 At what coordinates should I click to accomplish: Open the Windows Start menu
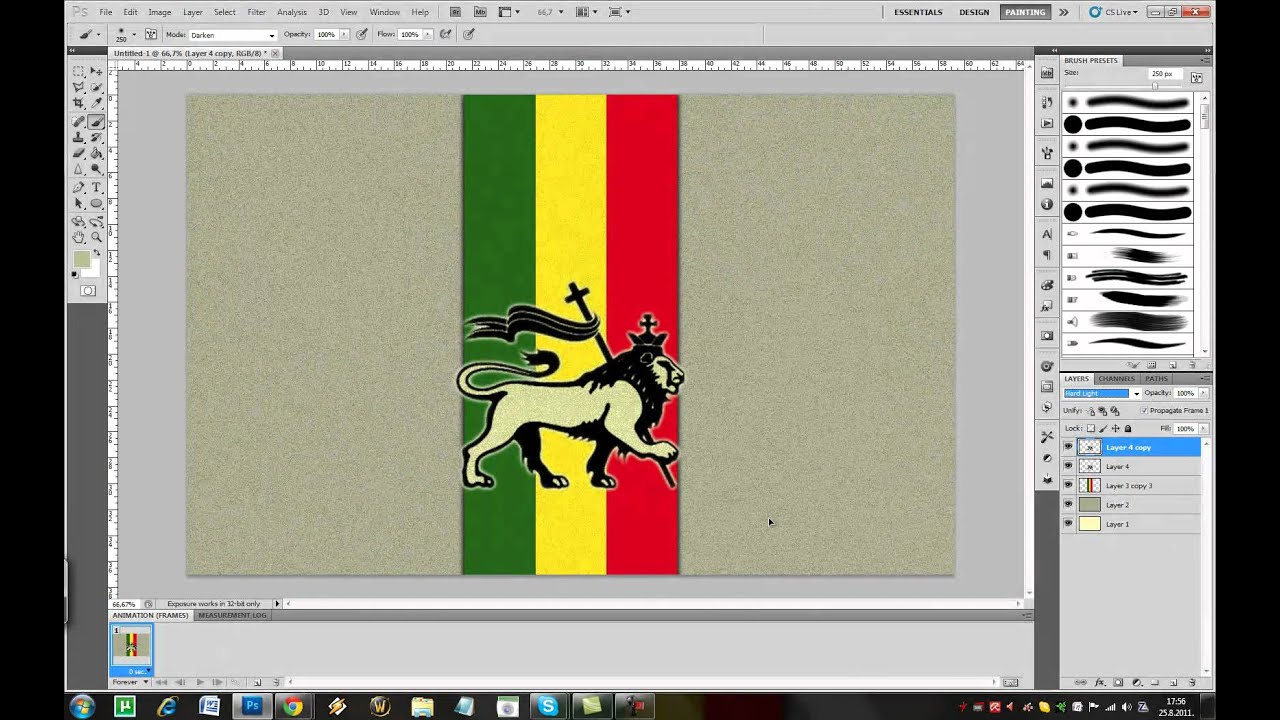click(x=82, y=706)
